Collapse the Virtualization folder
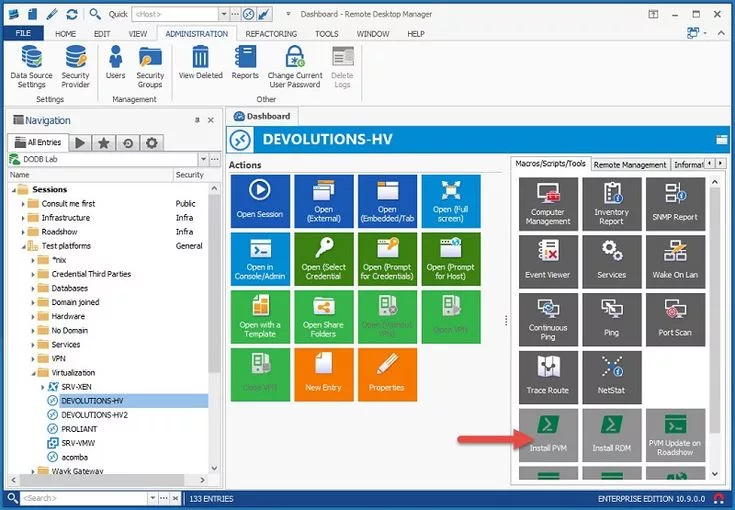 click(33, 372)
